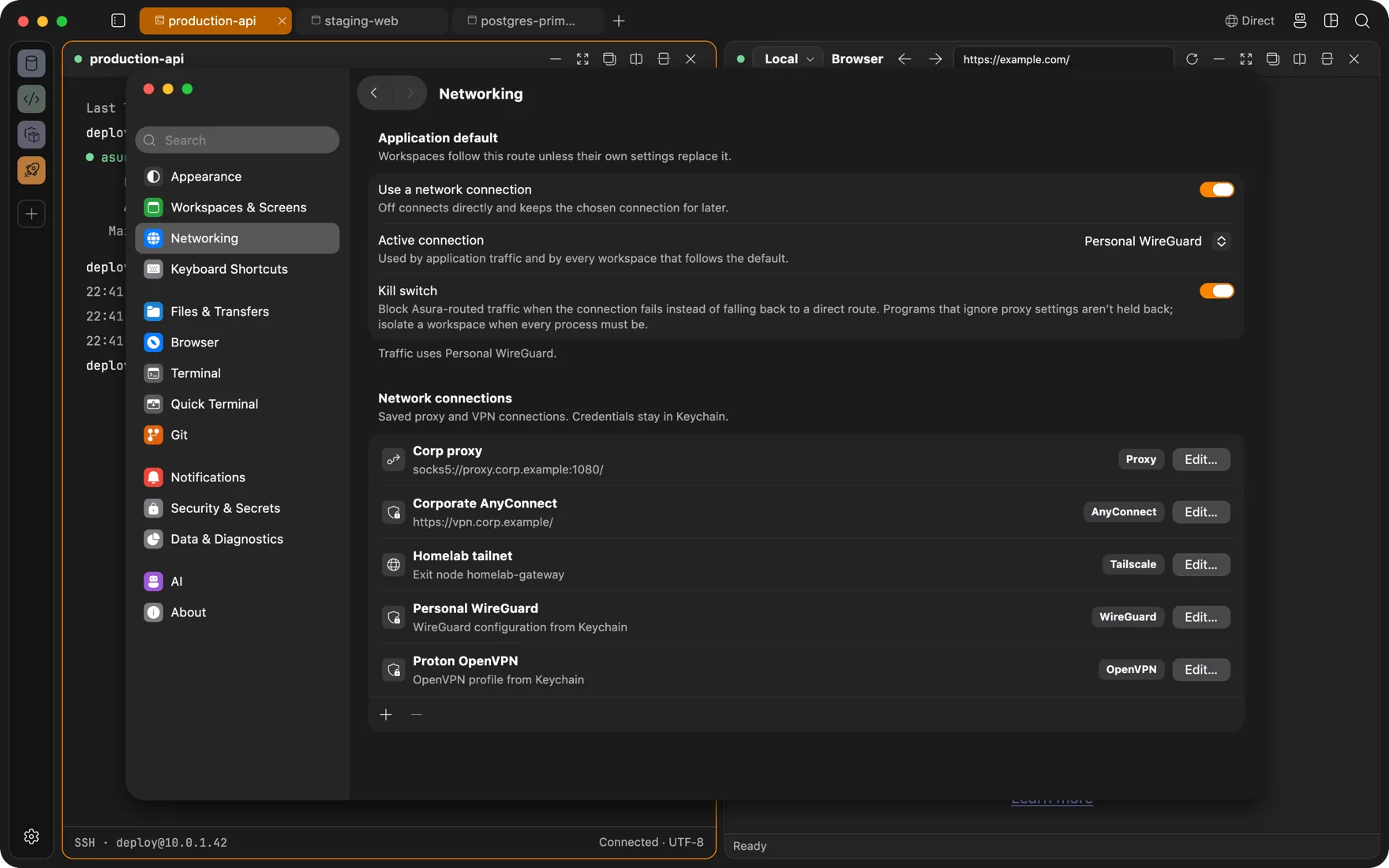Close the production-api tab

(282, 21)
